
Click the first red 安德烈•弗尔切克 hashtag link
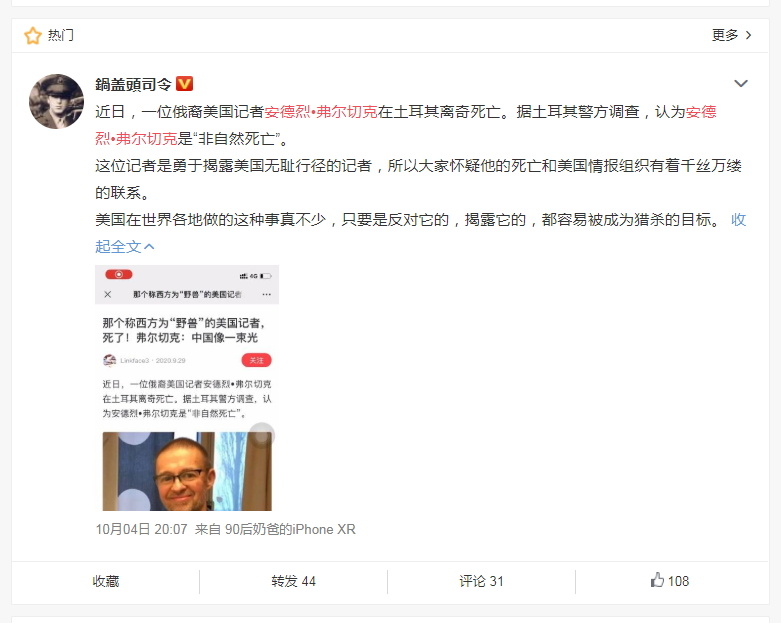click(321, 112)
